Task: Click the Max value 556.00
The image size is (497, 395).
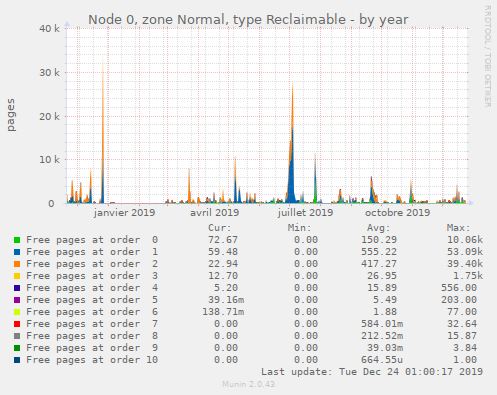Action: pyautogui.click(x=459, y=288)
